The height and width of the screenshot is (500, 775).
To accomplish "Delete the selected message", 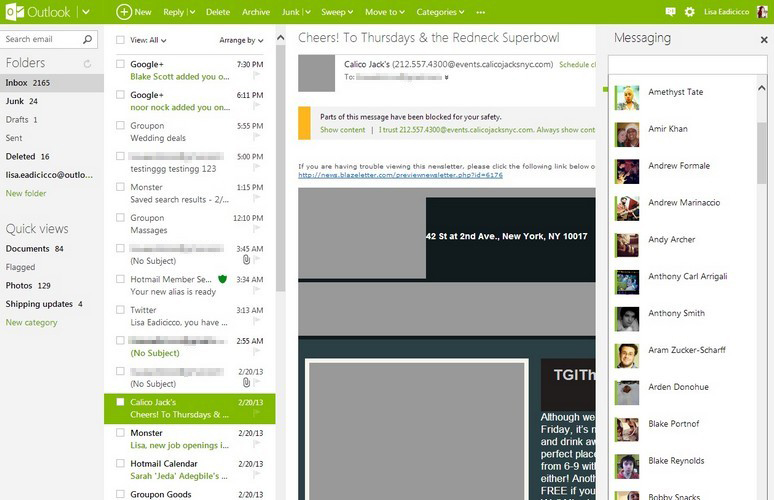I will point(218,12).
